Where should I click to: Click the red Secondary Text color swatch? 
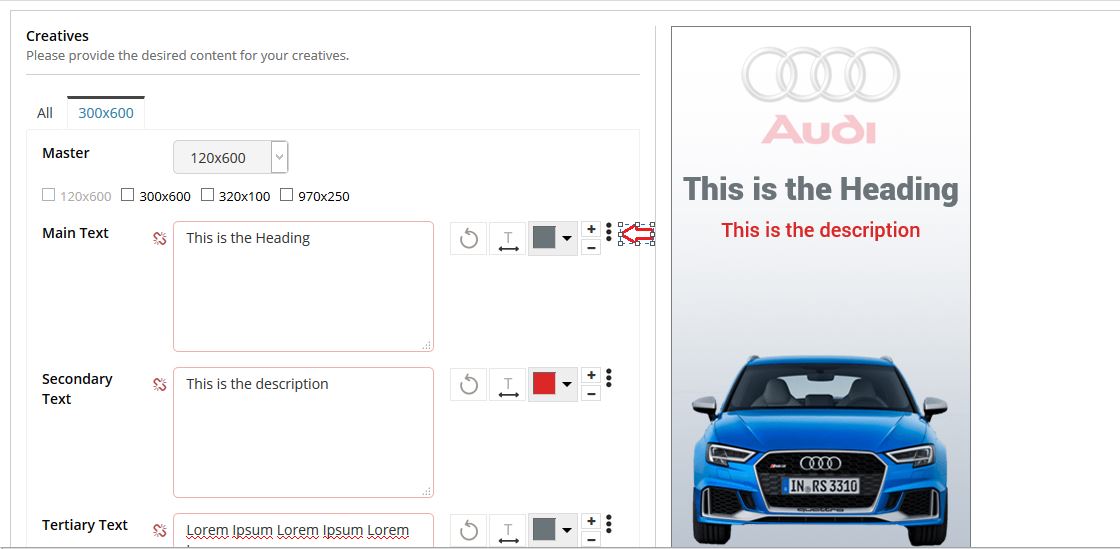click(544, 384)
